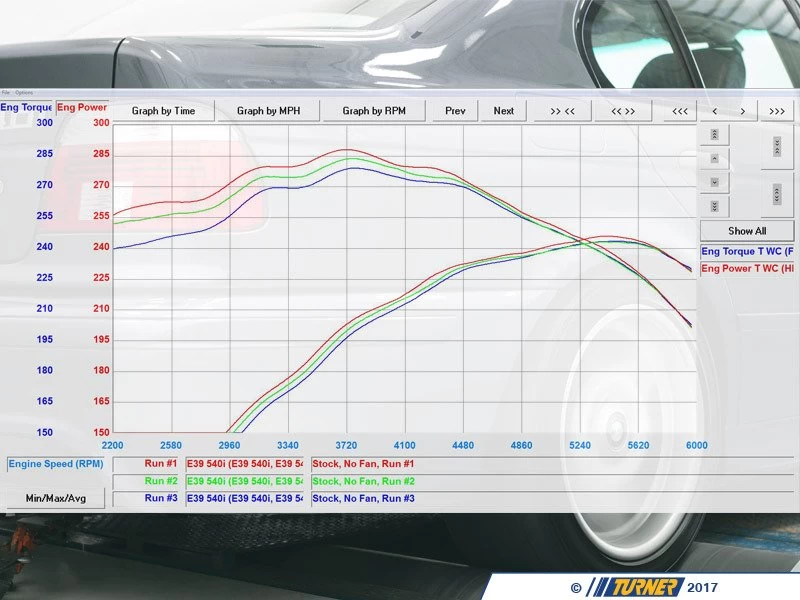The height and width of the screenshot is (600, 800).
Task: Click the Show All button
Action: click(746, 231)
